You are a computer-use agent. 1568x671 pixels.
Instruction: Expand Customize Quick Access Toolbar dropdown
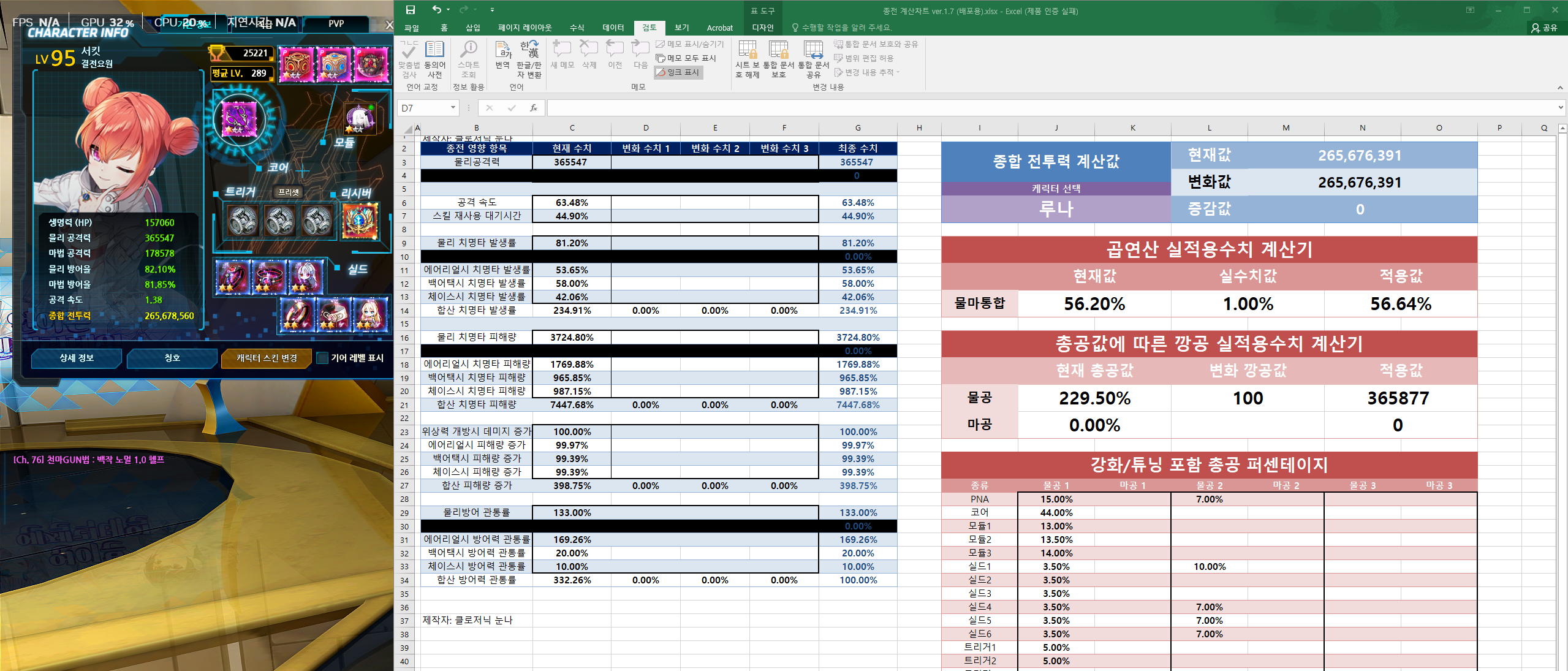click(x=492, y=10)
